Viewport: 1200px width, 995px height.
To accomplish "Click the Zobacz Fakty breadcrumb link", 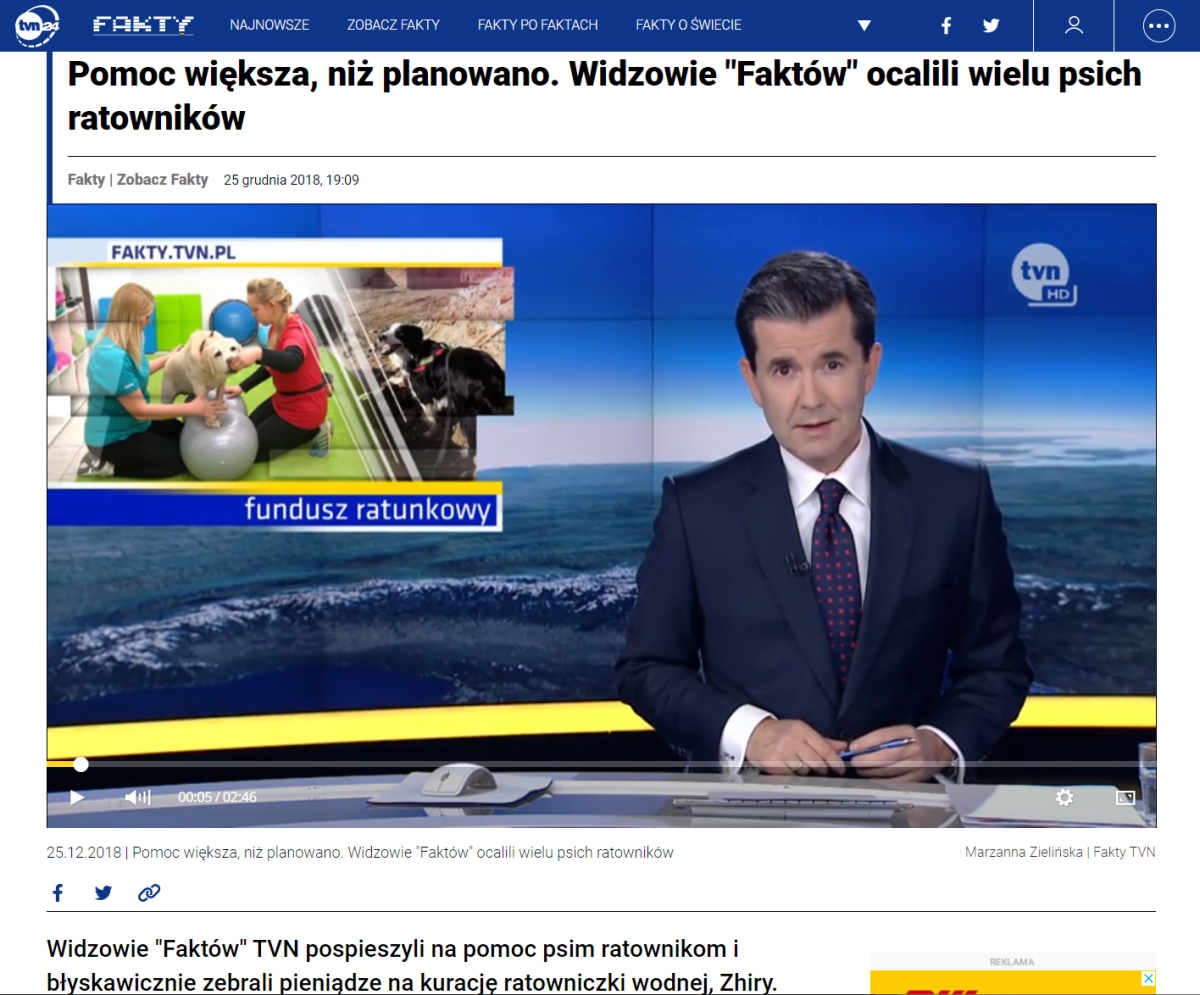I will 162,180.
